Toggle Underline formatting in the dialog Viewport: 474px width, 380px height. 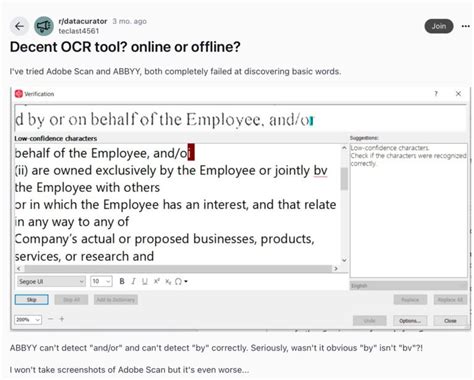pyautogui.click(x=145, y=282)
